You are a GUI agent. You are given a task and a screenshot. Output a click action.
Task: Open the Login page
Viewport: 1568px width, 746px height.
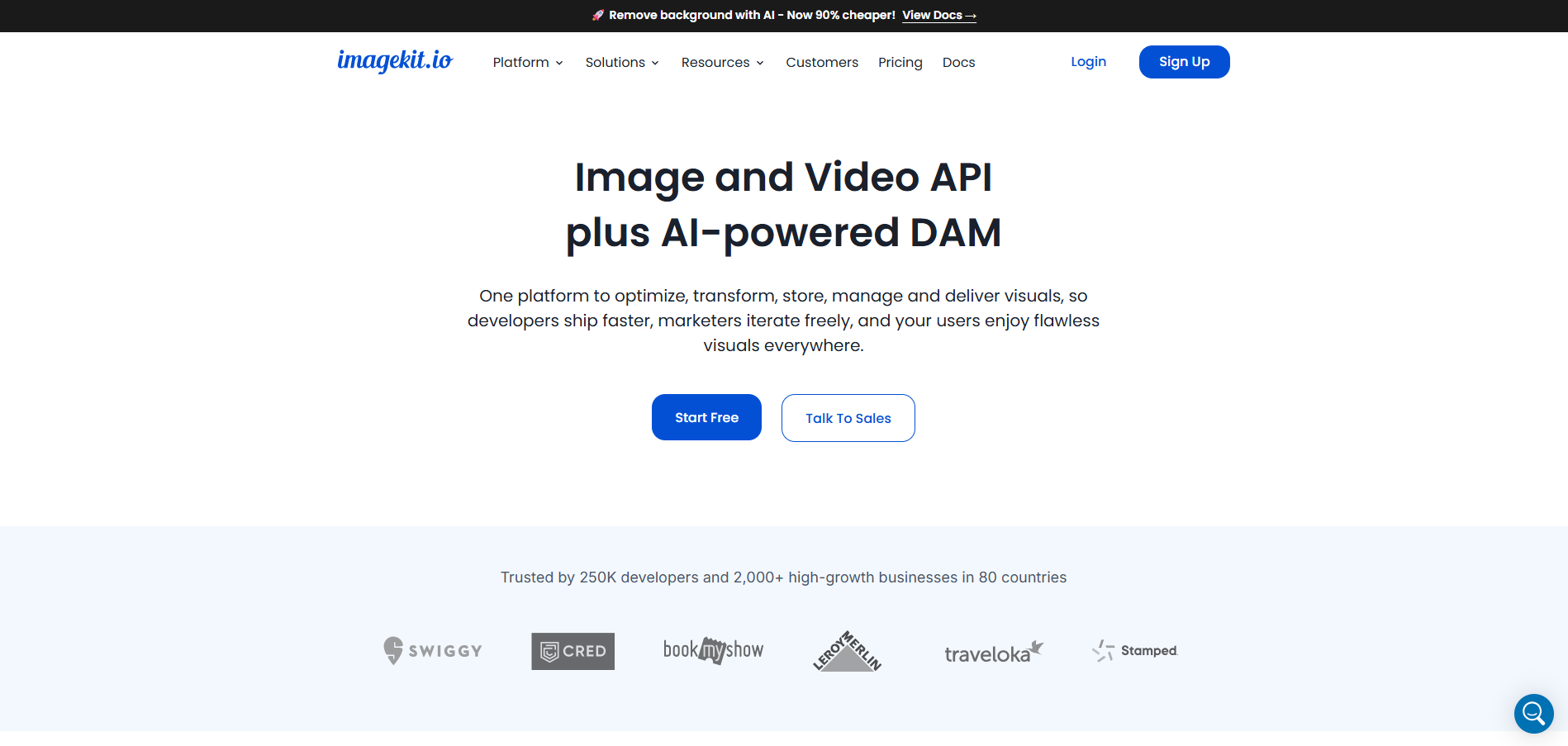pyautogui.click(x=1088, y=61)
